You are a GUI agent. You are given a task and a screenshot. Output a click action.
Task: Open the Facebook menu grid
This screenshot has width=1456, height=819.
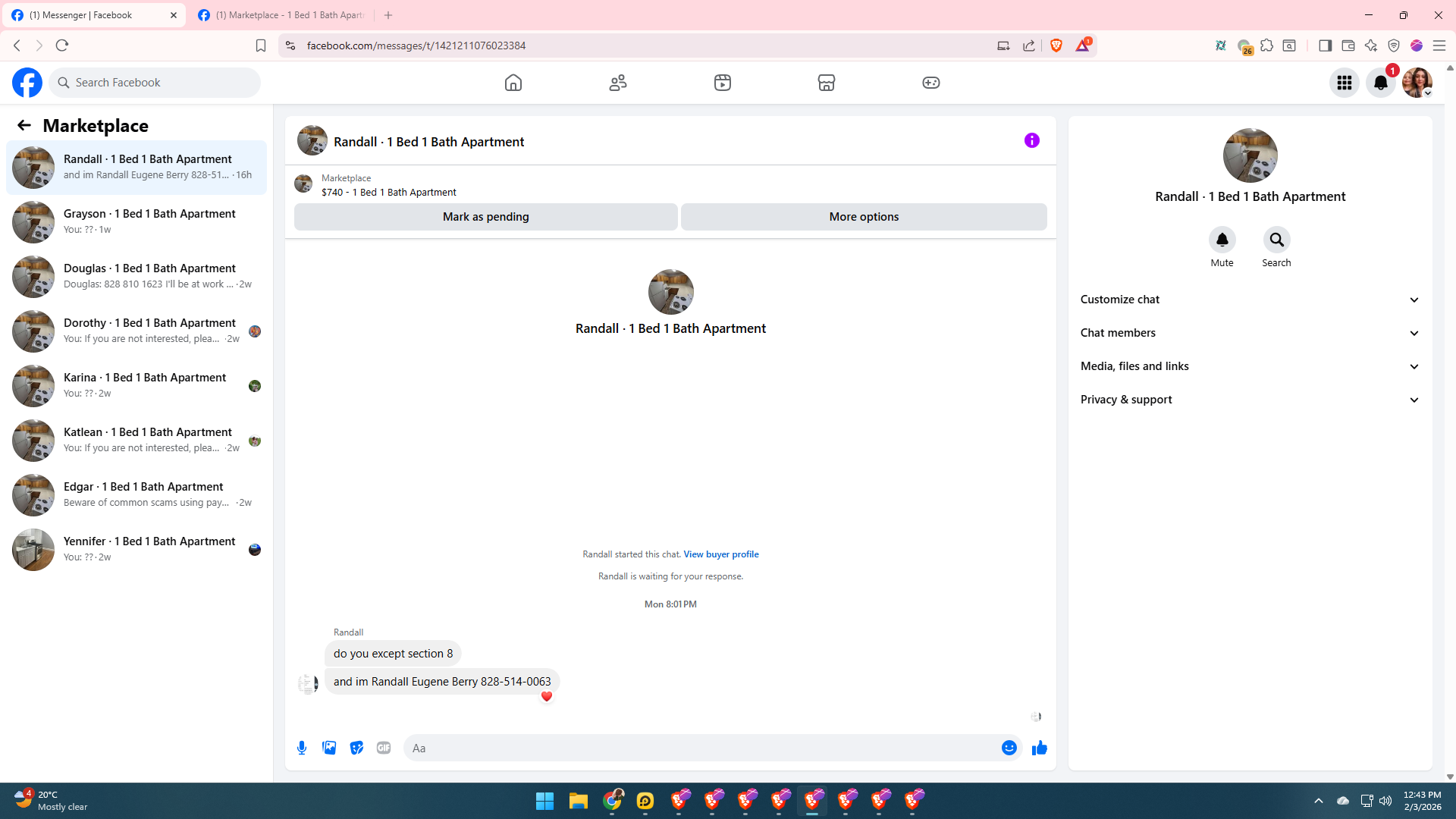[x=1344, y=83]
